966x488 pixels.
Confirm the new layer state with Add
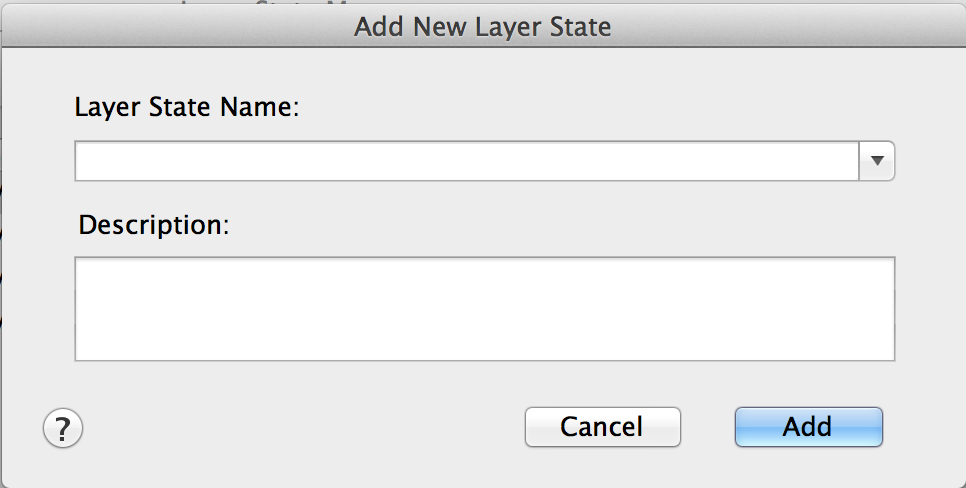click(808, 426)
